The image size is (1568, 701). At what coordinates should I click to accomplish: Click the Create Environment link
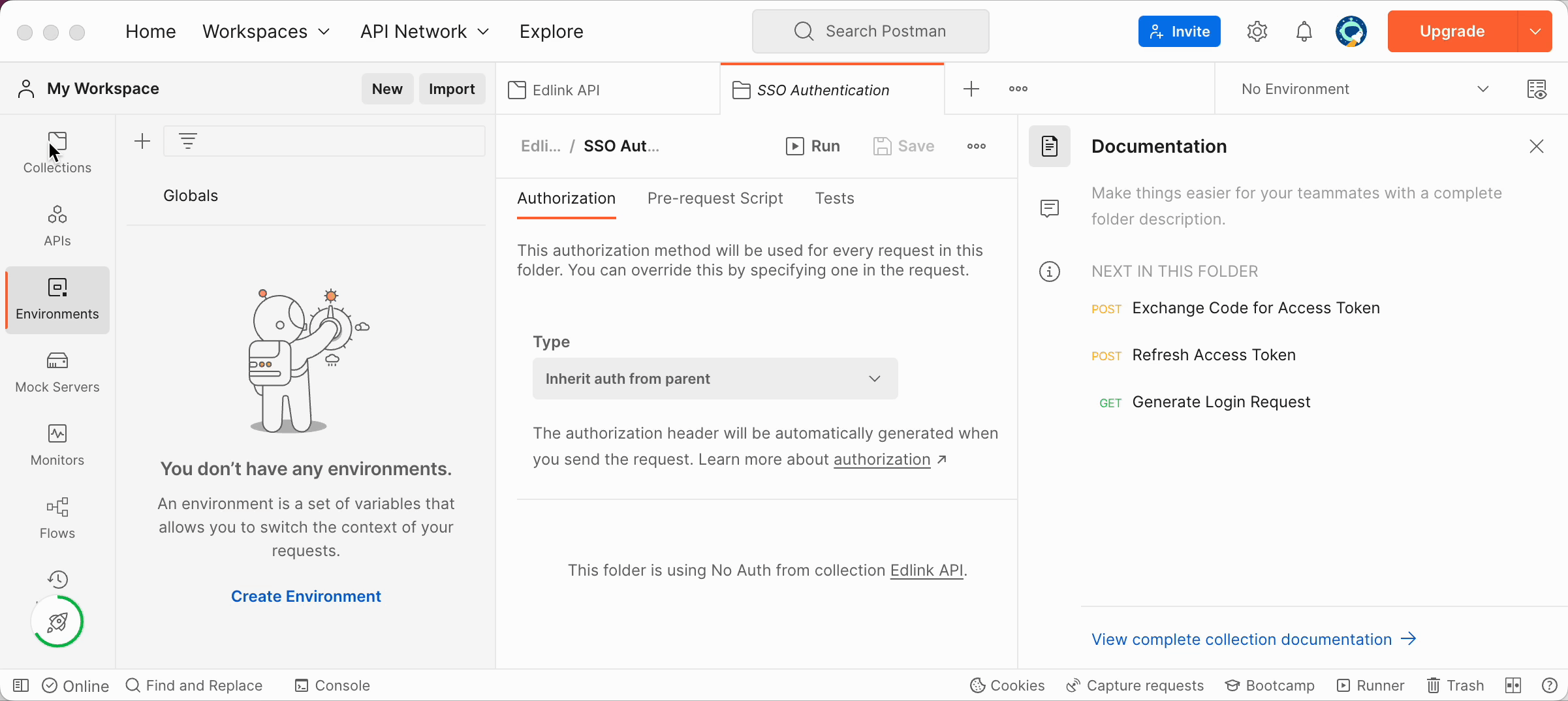pos(306,597)
